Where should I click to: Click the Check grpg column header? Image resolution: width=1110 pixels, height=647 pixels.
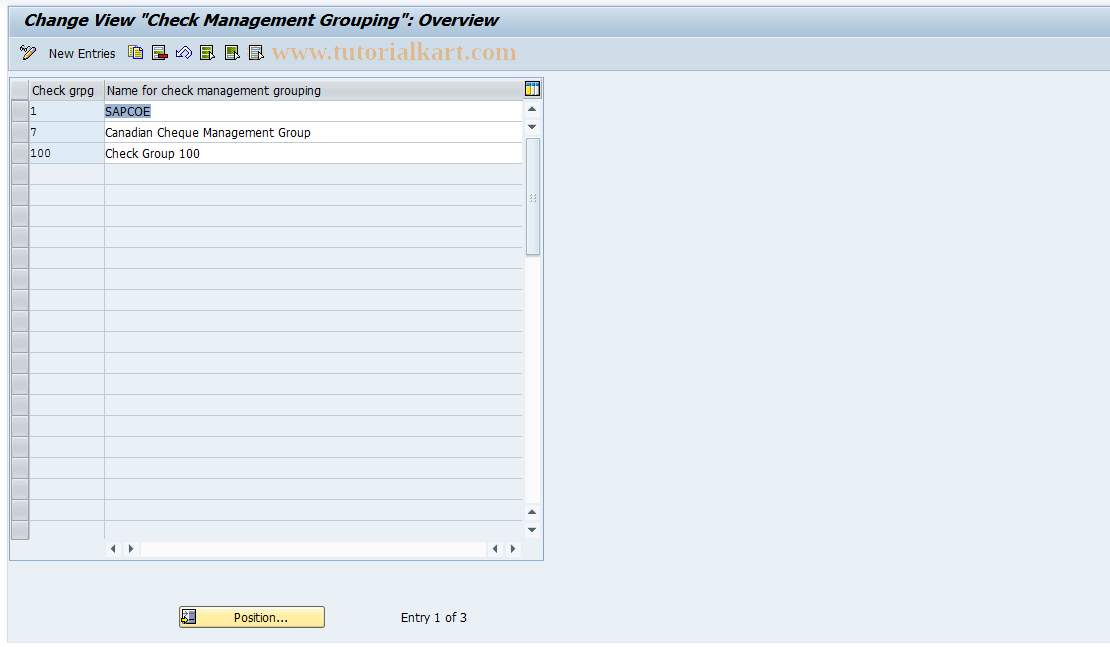tap(67, 90)
